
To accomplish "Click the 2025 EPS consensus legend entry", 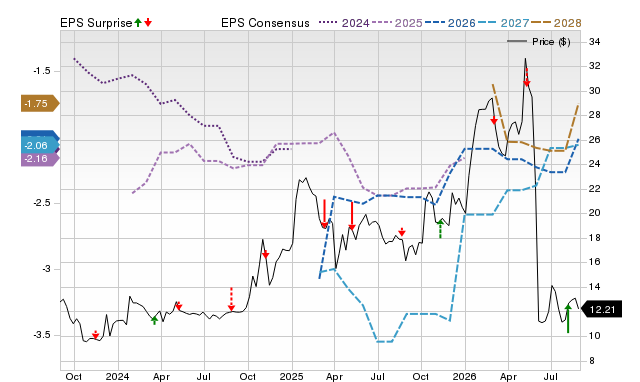I will point(397,23).
